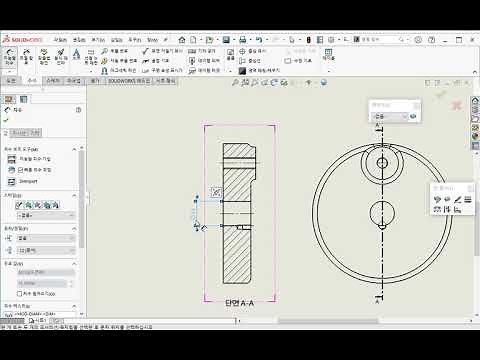This screenshot has height=360, width=480.
Task: Open the Linear Note Pattern tool
Action: pos(90,57)
